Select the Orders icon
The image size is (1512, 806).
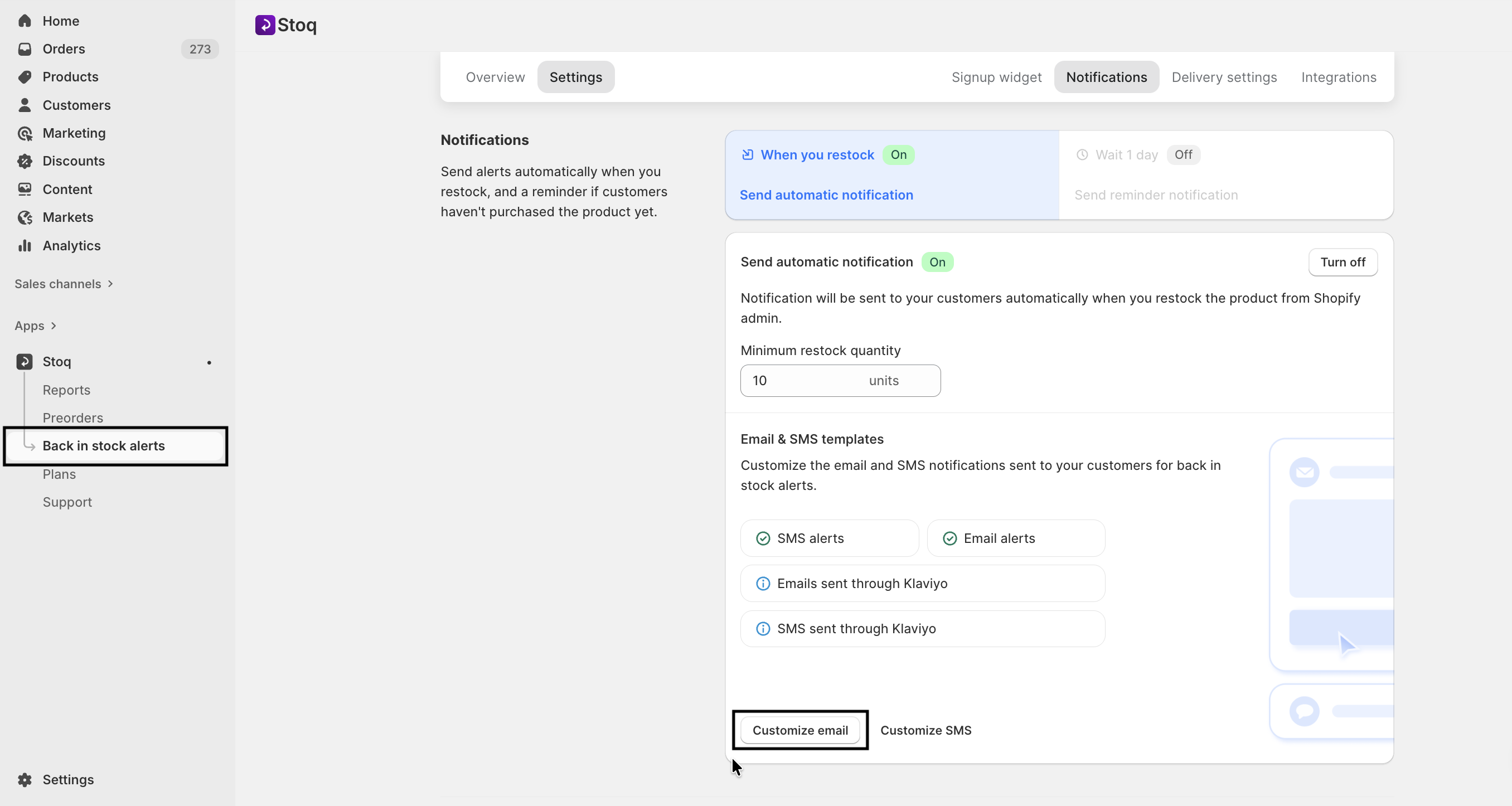point(25,49)
